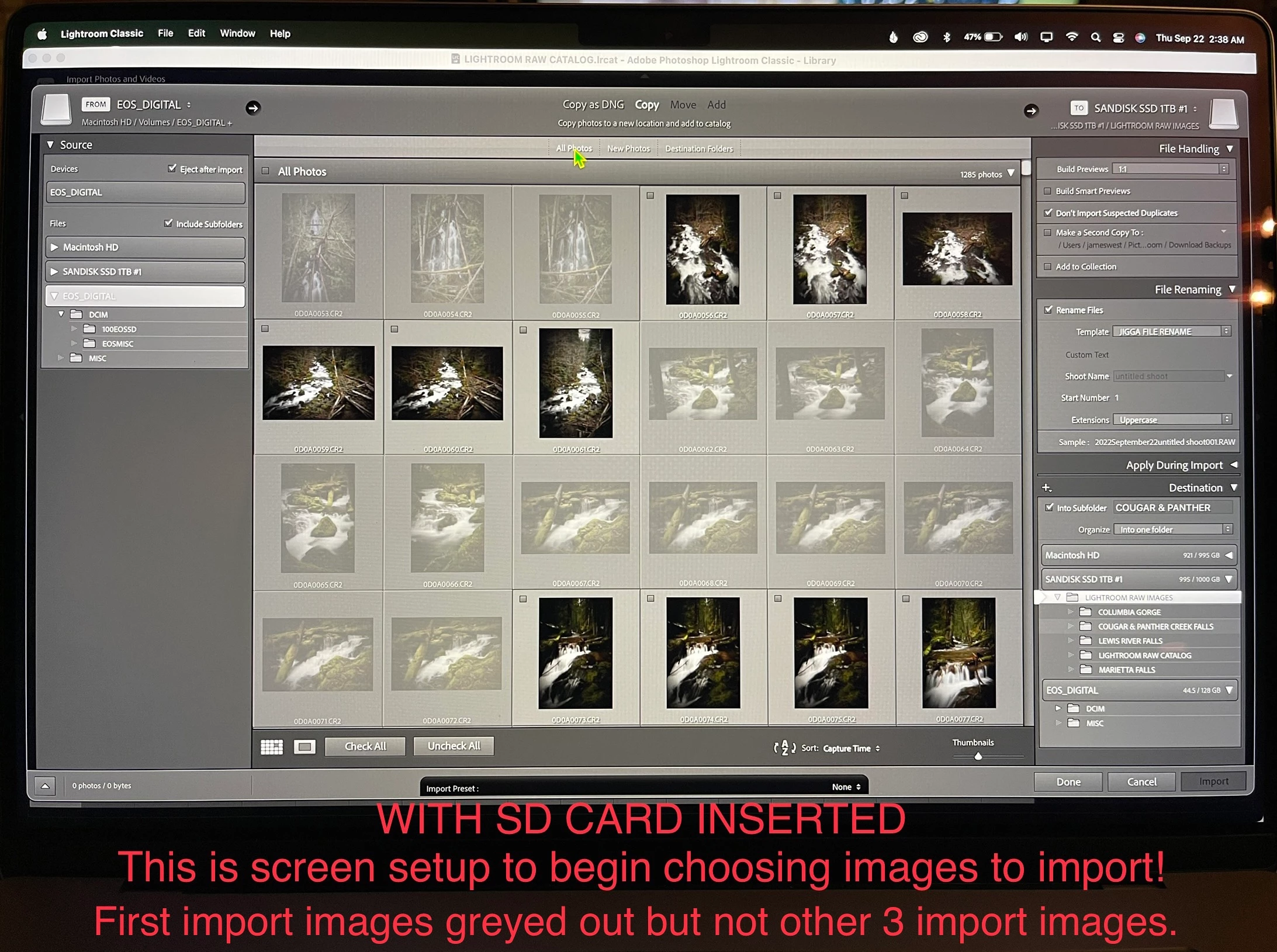The height and width of the screenshot is (952, 1277).
Task: Click the collapse arrow button at bottom left
Action: [x=45, y=786]
